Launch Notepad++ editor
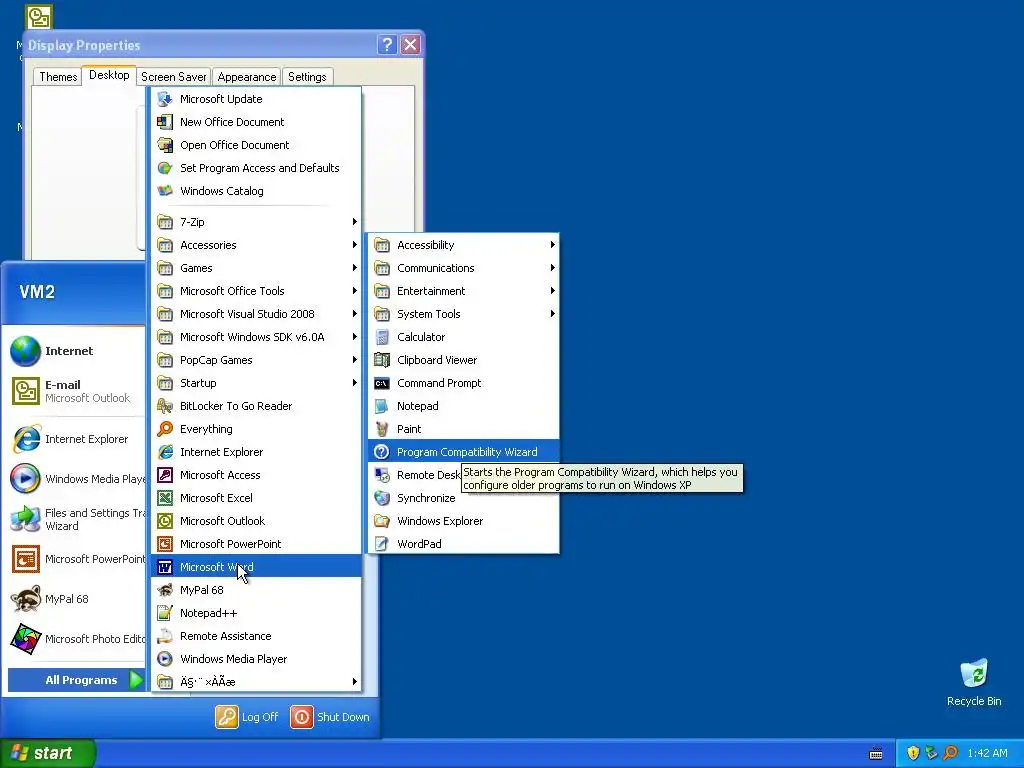Viewport: 1024px width, 768px height. 256,613
